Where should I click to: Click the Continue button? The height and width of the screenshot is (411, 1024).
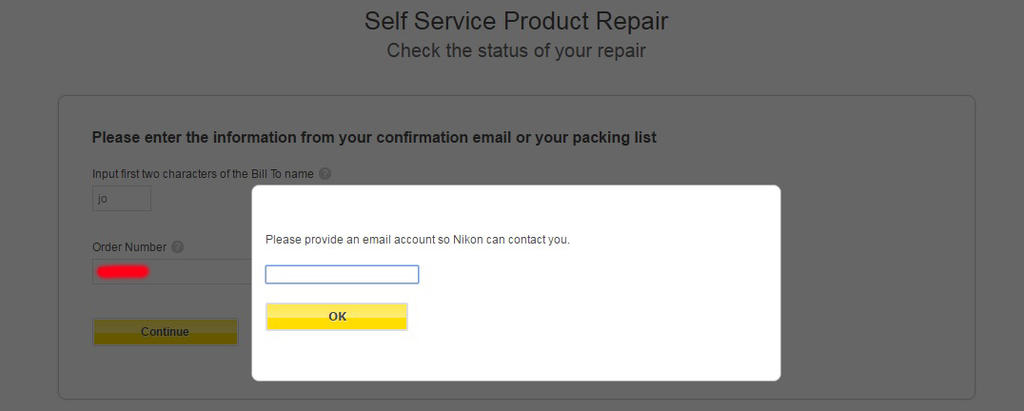pos(165,332)
